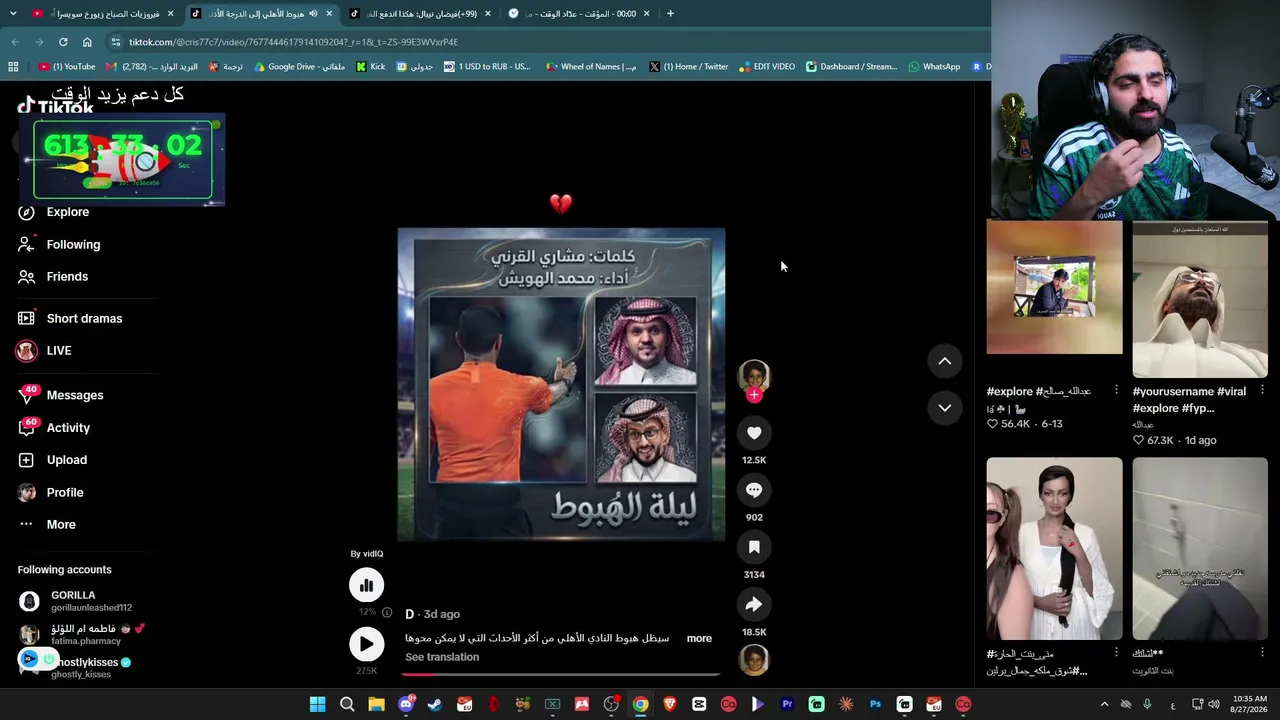Open the vidIQ info icon next to 12%

coord(387,612)
